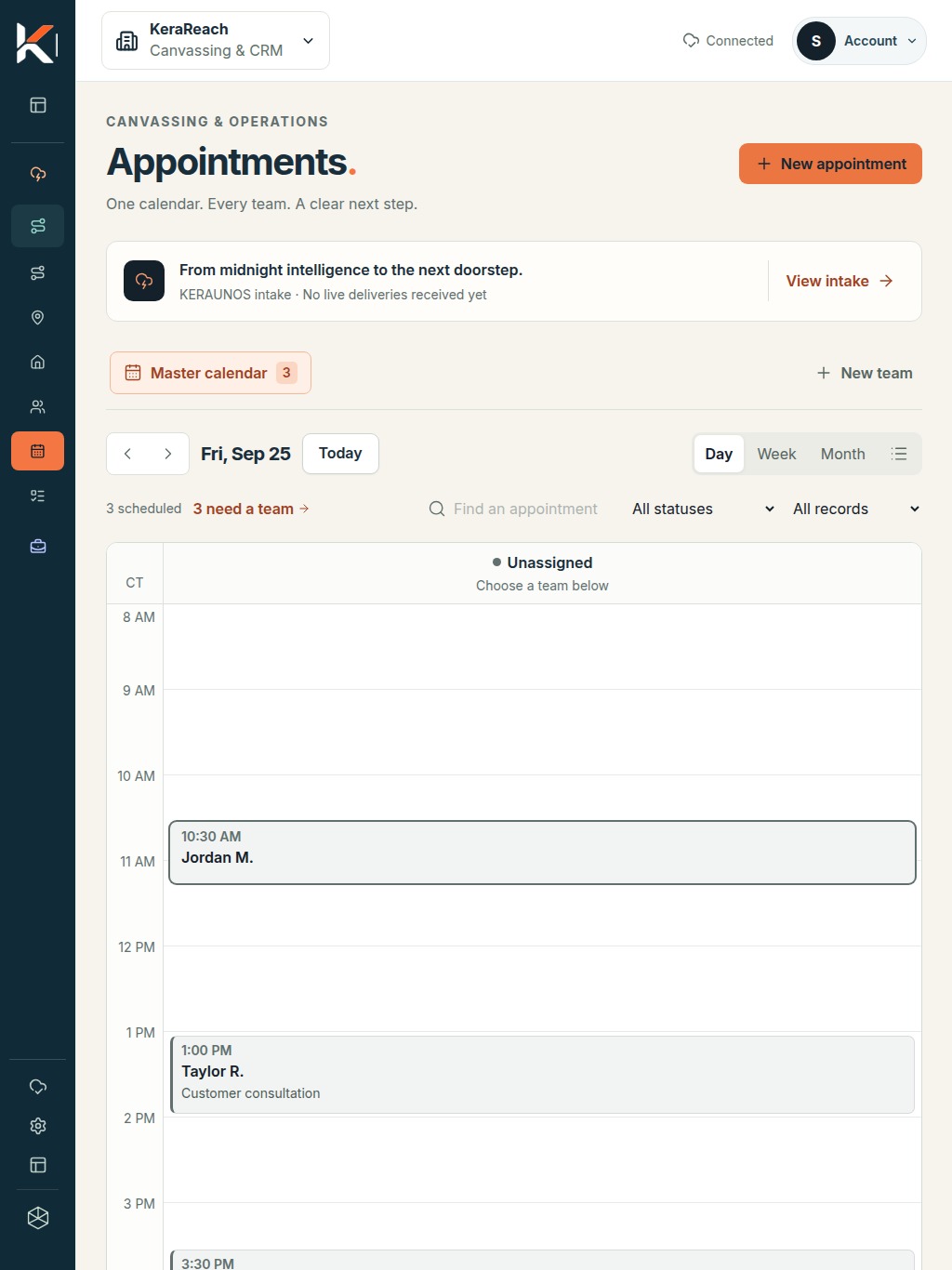Click the CT timezone label
The width and height of the screenshot is (952, 1270).
(x=135, y=583)
